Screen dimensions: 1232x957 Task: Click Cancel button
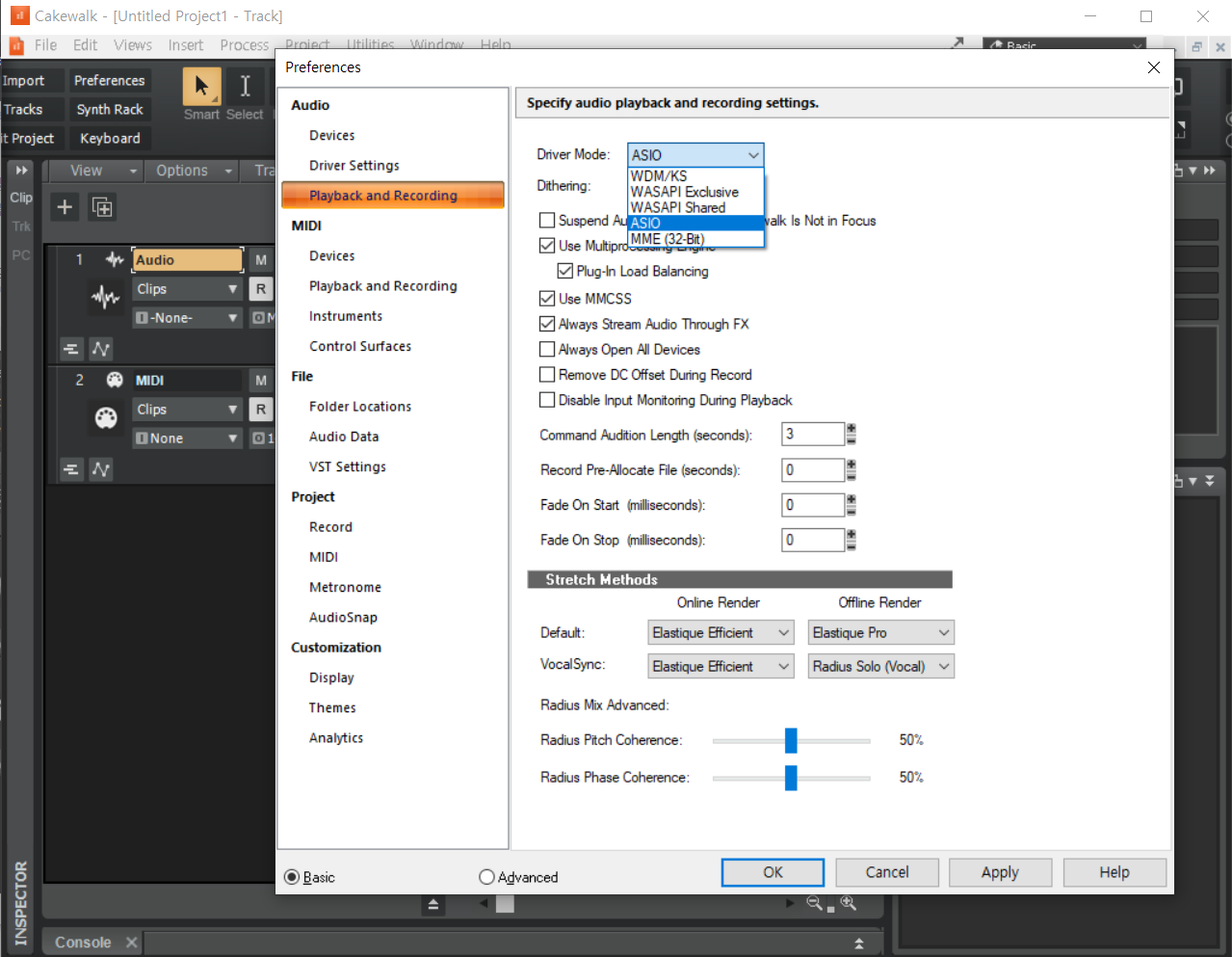tap(887, 872)
